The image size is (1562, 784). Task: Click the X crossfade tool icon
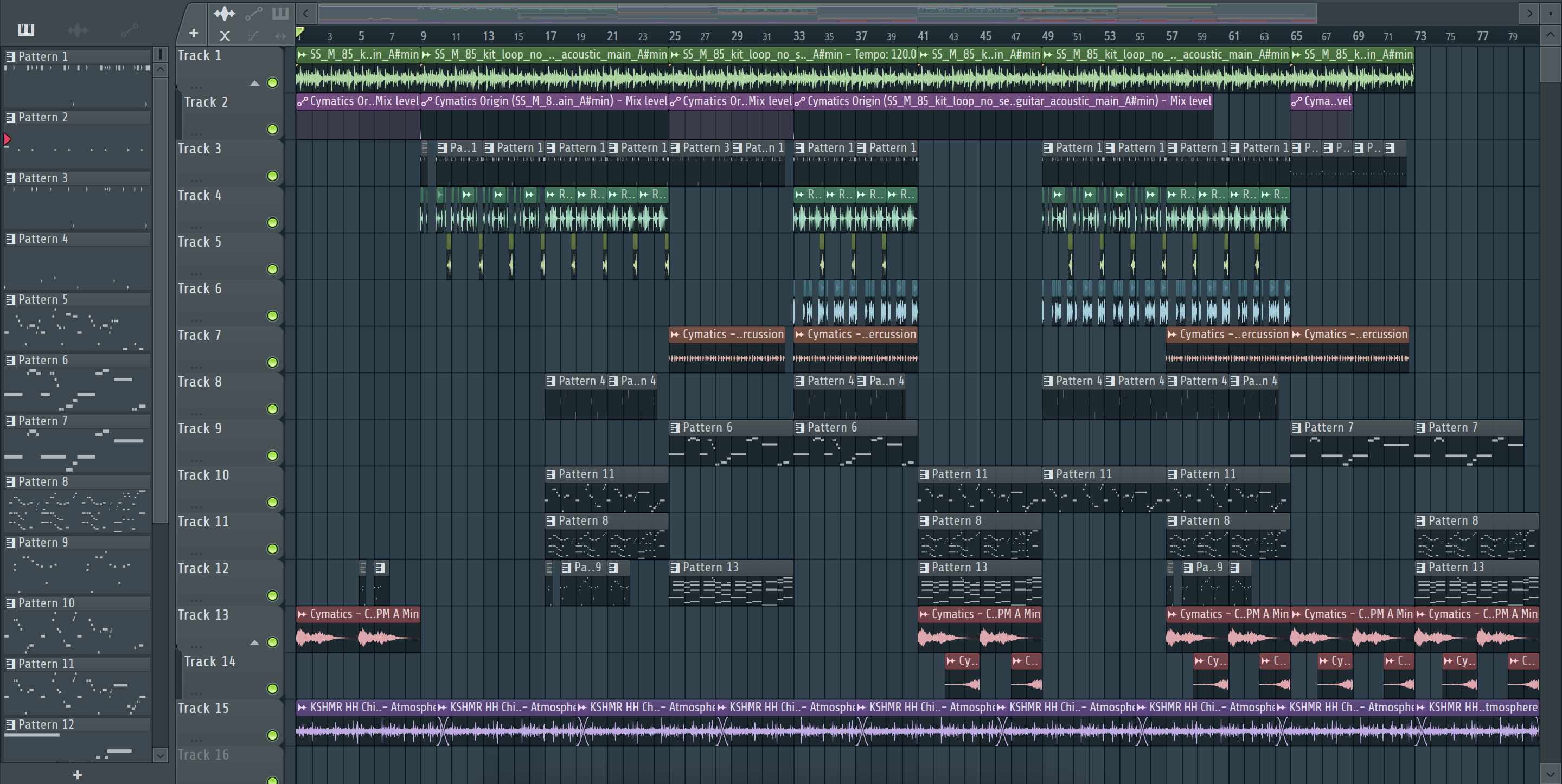click(225, 36)
